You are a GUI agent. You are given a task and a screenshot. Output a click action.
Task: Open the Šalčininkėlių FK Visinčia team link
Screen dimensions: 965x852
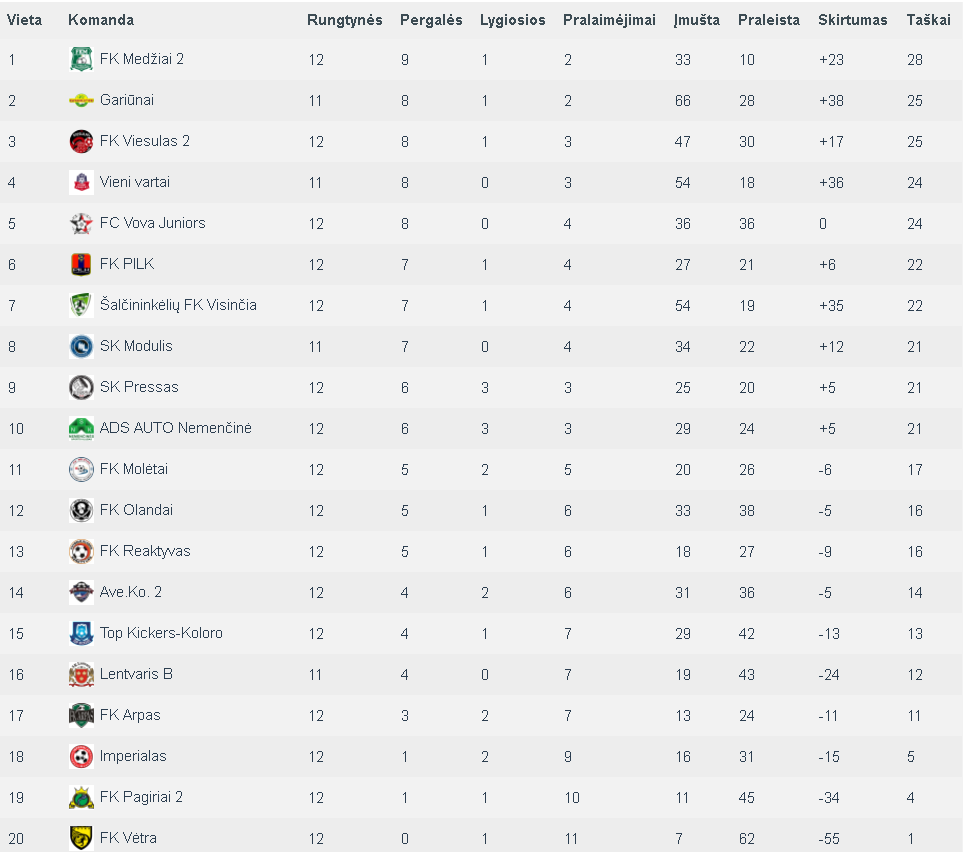point(178,305)
